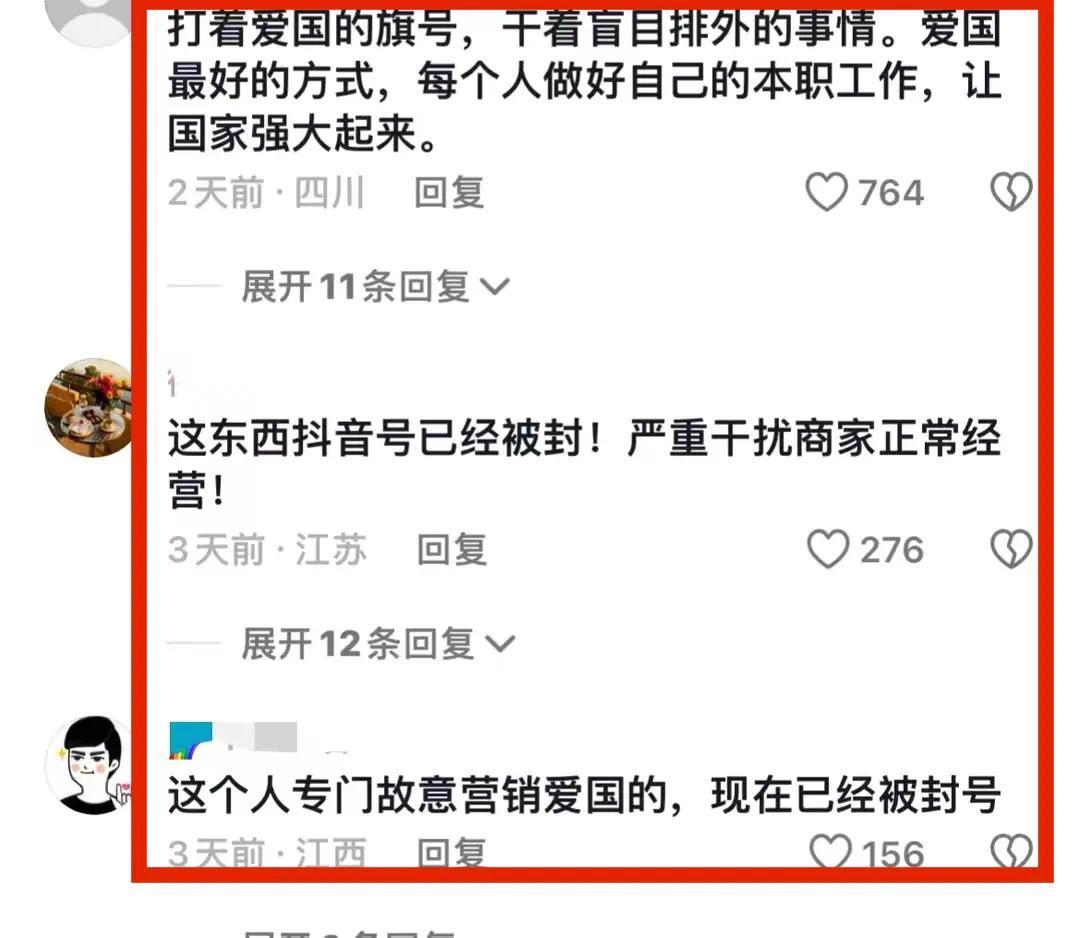Click chevron next to 展开11条回复
The height and width of the screenshot is (938, 1080).
(x=495, y=287)
